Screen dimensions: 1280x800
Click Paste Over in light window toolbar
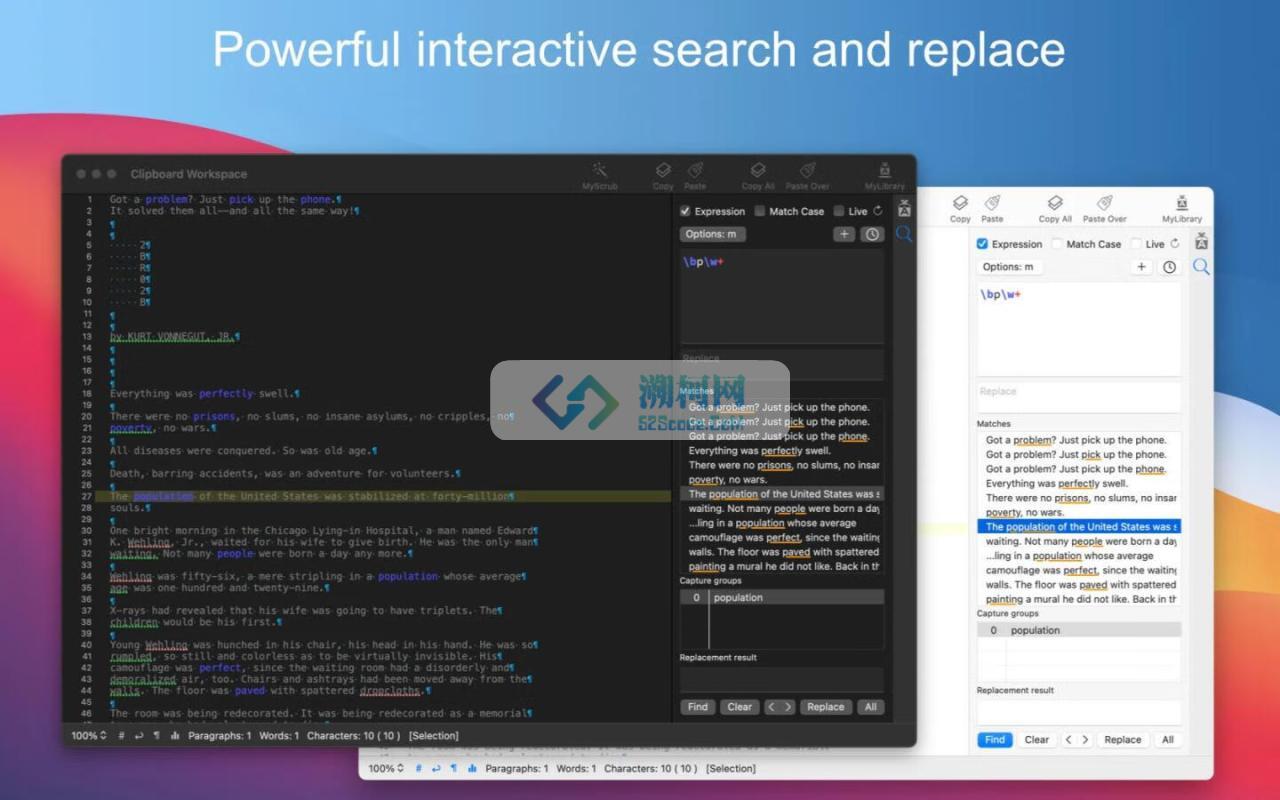[1104, 208]
